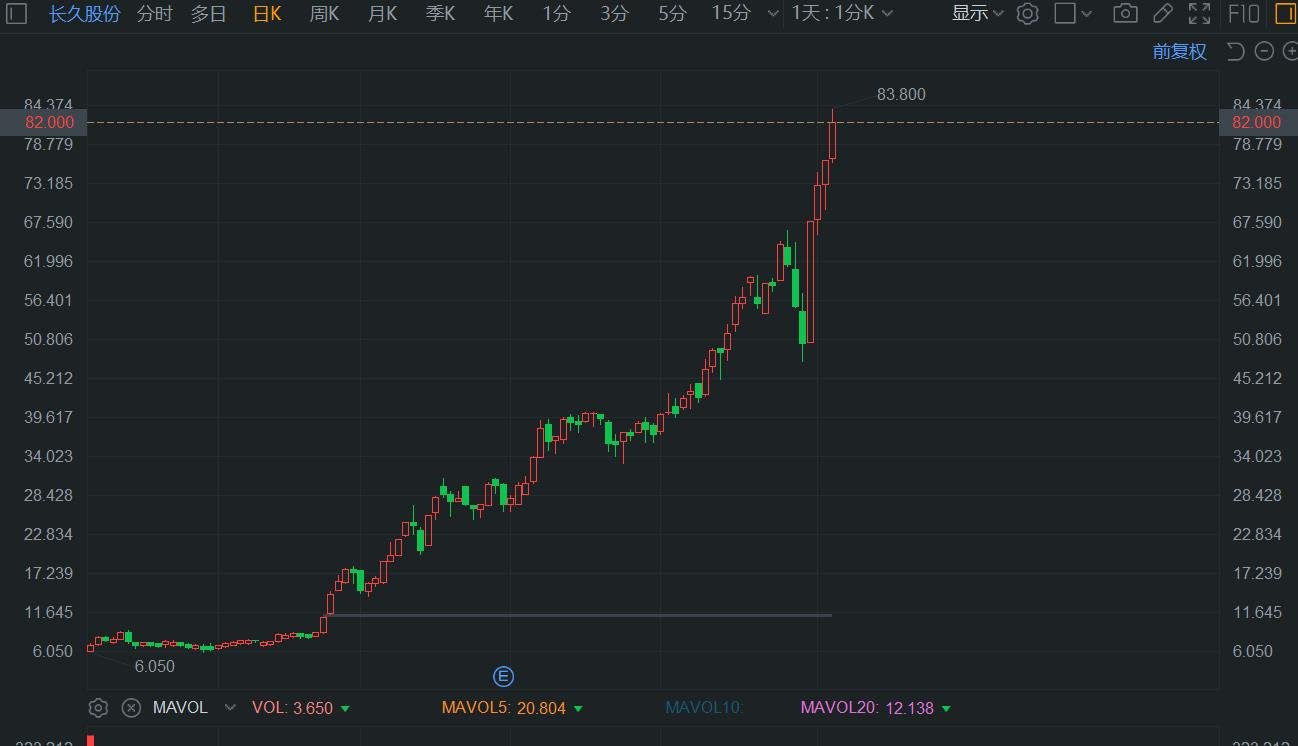Select the 周K weekly candlestick tab
Screen dimensions: 1298x746
(x=324, y=14)
